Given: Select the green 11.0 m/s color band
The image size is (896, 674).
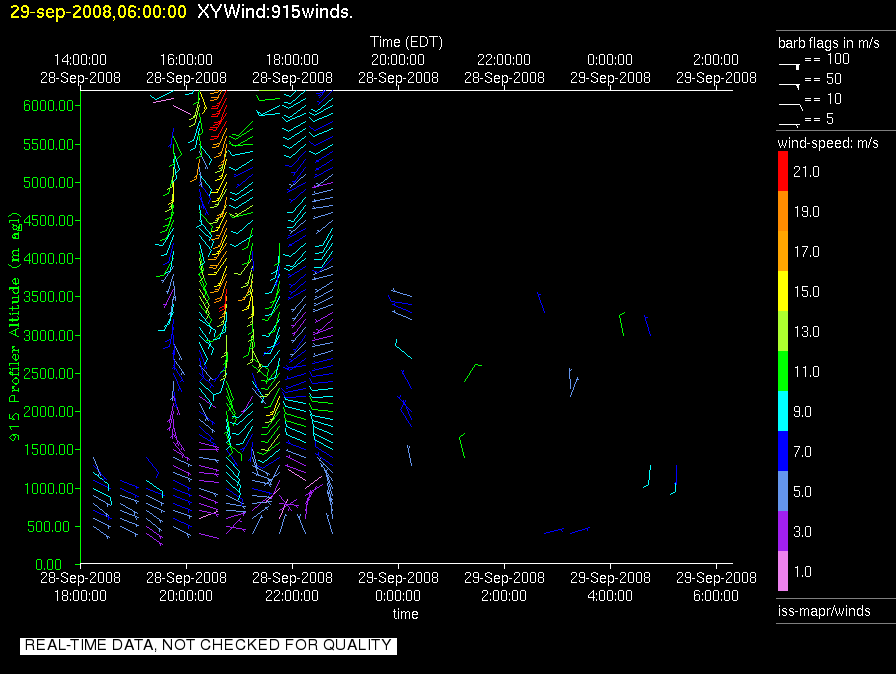Looking at the screenshot, I should click(783, 371).
